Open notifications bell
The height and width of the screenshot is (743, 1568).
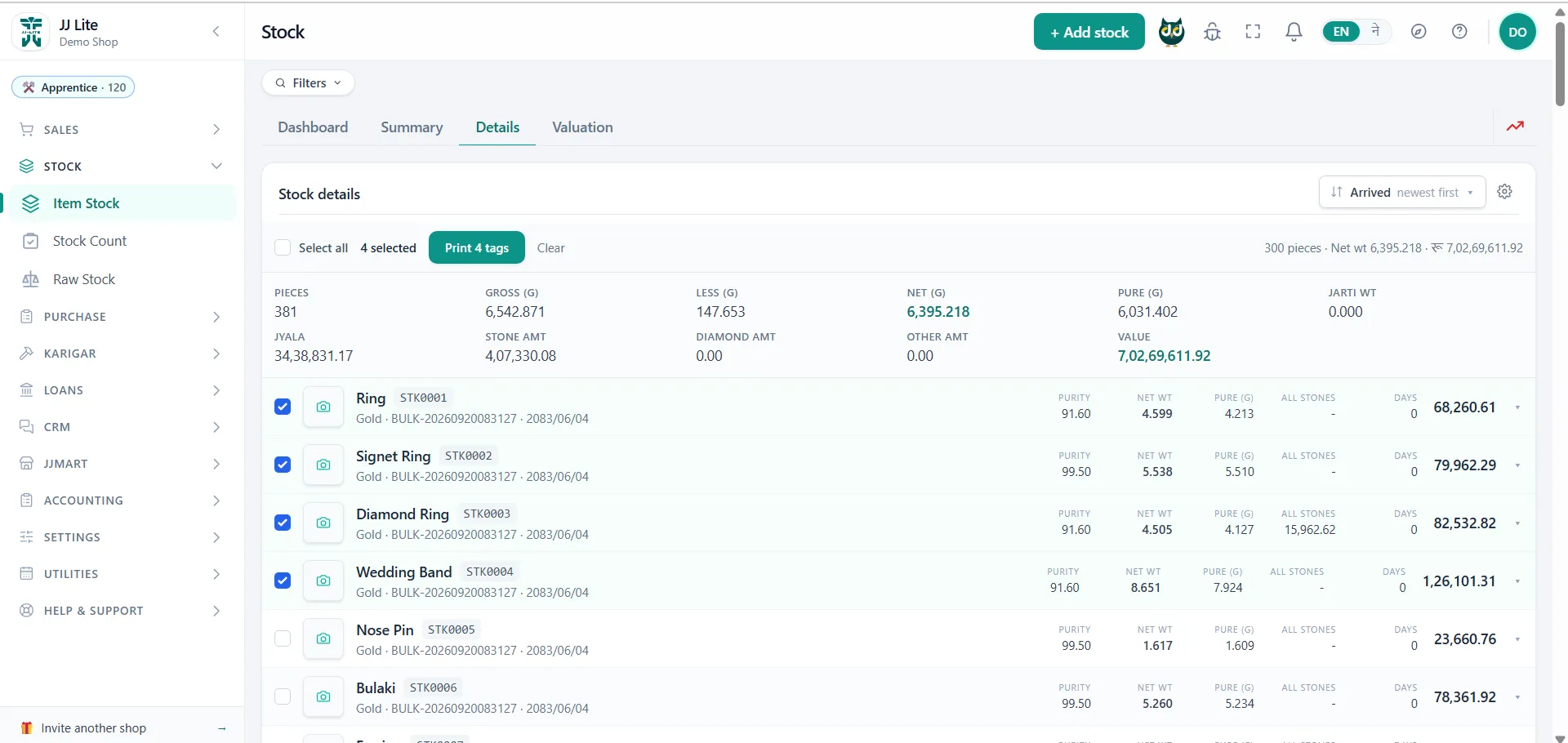(x=1294, y=32)
